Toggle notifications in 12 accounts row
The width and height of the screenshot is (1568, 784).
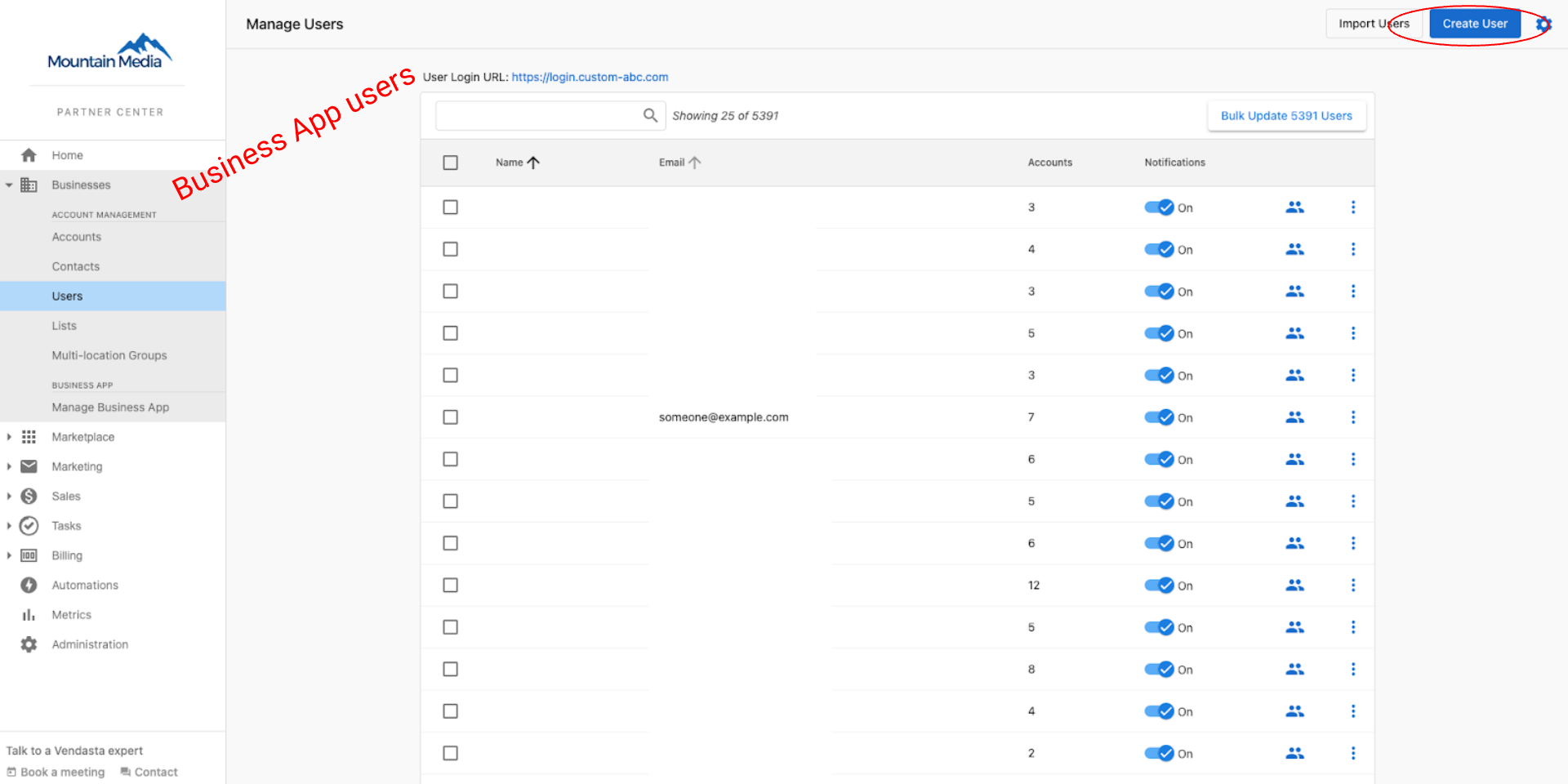coord(1159,586)
